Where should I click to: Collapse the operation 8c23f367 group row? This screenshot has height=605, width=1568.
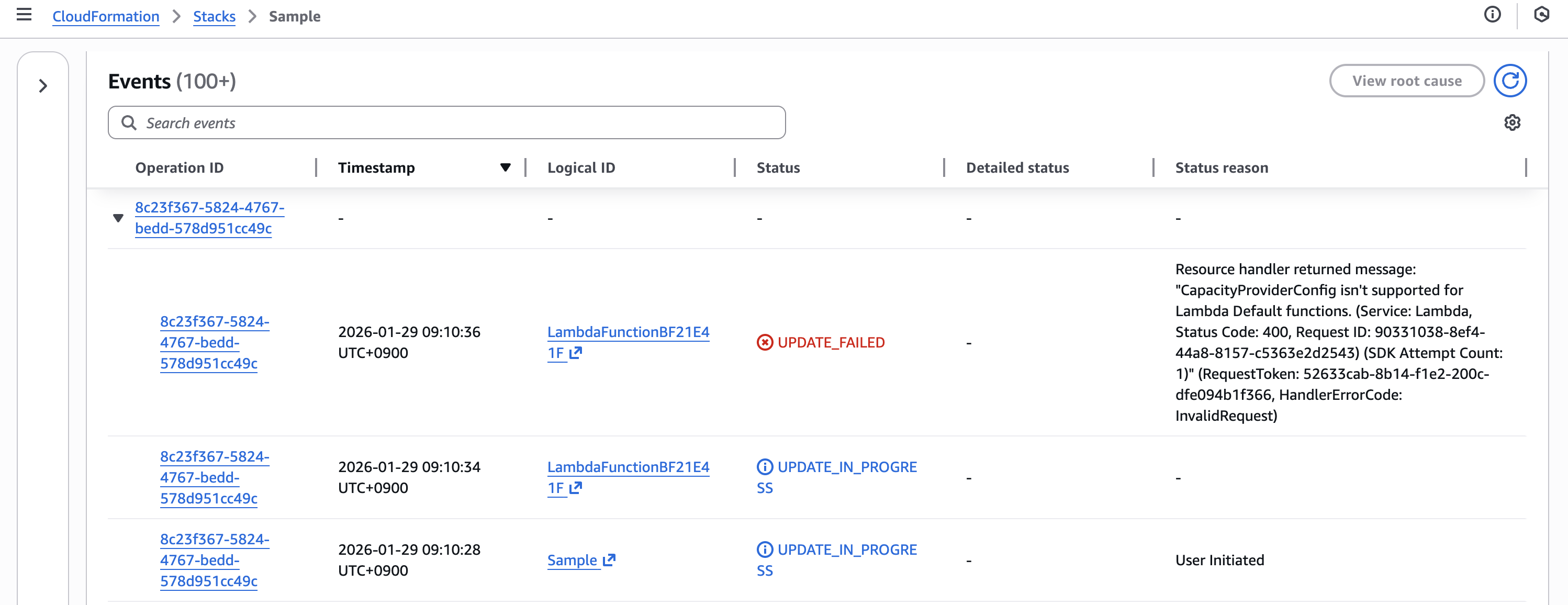tap(118, 218)
